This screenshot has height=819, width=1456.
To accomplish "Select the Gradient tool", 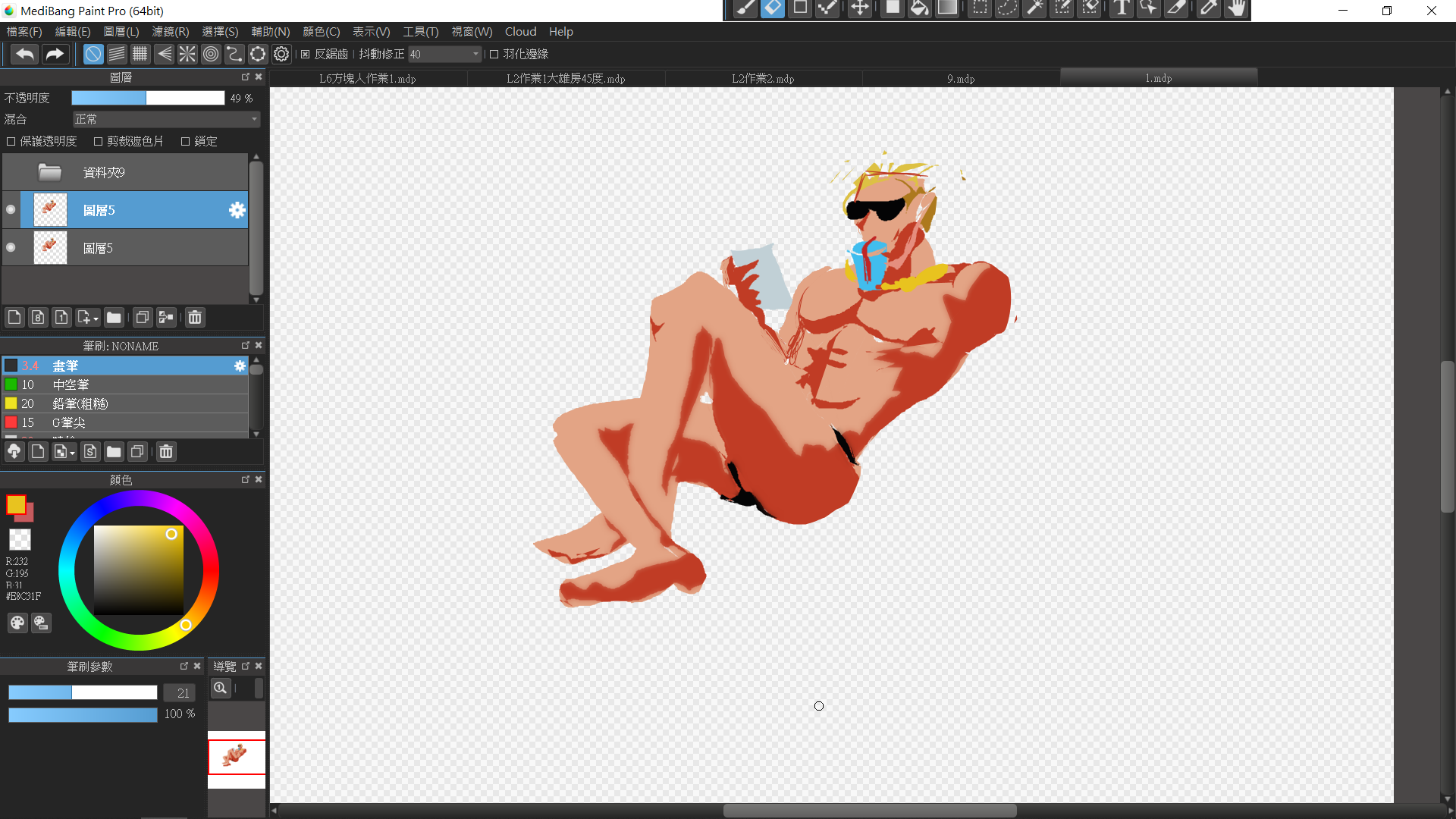I will coord(947,9).
